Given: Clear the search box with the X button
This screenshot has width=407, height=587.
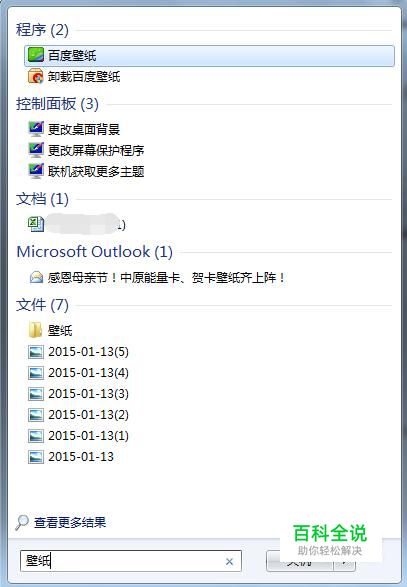Looking at the screenshot, I should tap(230, 561).
